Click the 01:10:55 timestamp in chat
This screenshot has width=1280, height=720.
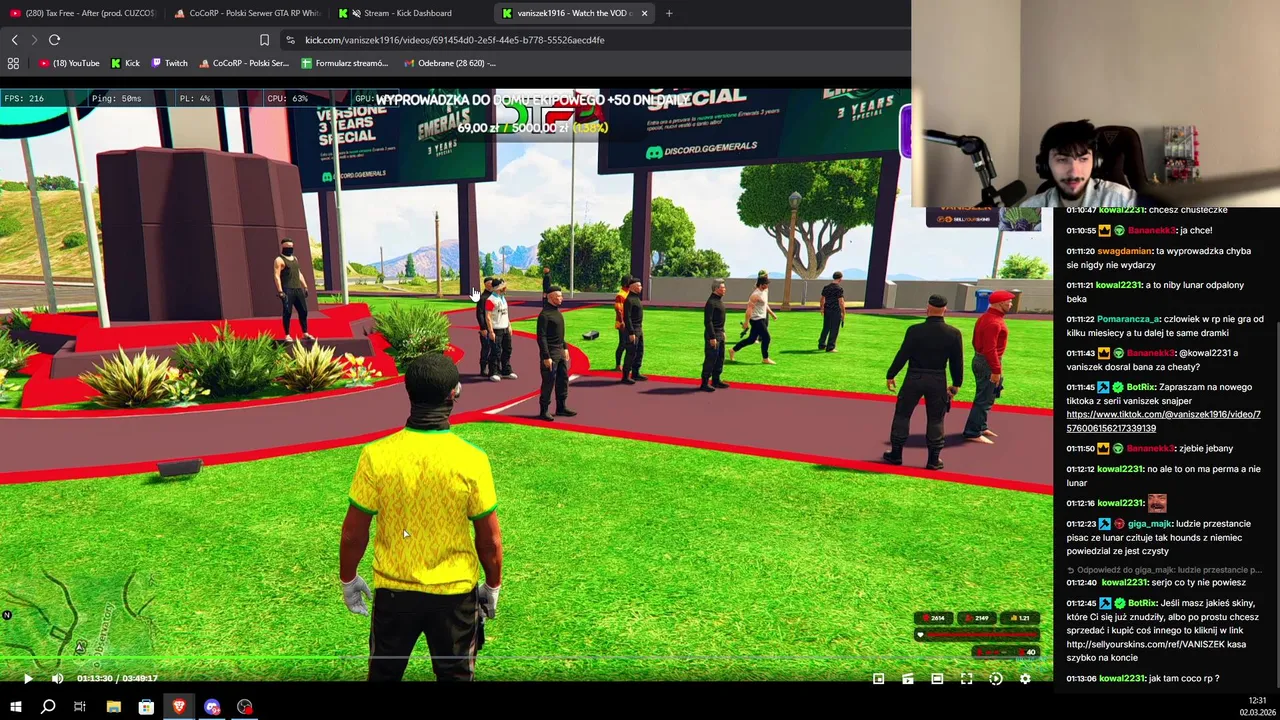click(1080, 230)
